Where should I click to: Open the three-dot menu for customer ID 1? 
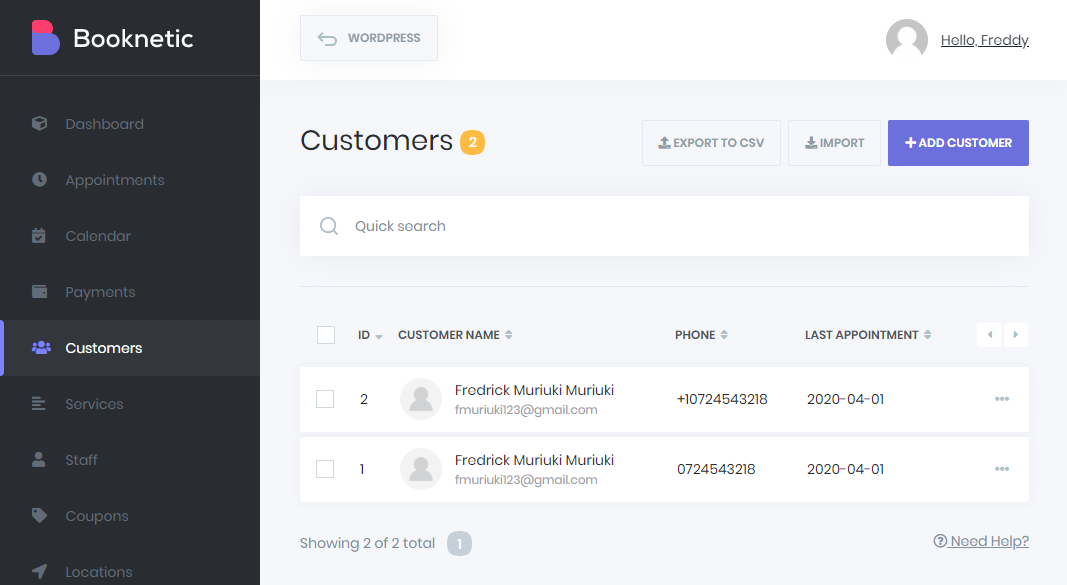tap(1002, 469)
